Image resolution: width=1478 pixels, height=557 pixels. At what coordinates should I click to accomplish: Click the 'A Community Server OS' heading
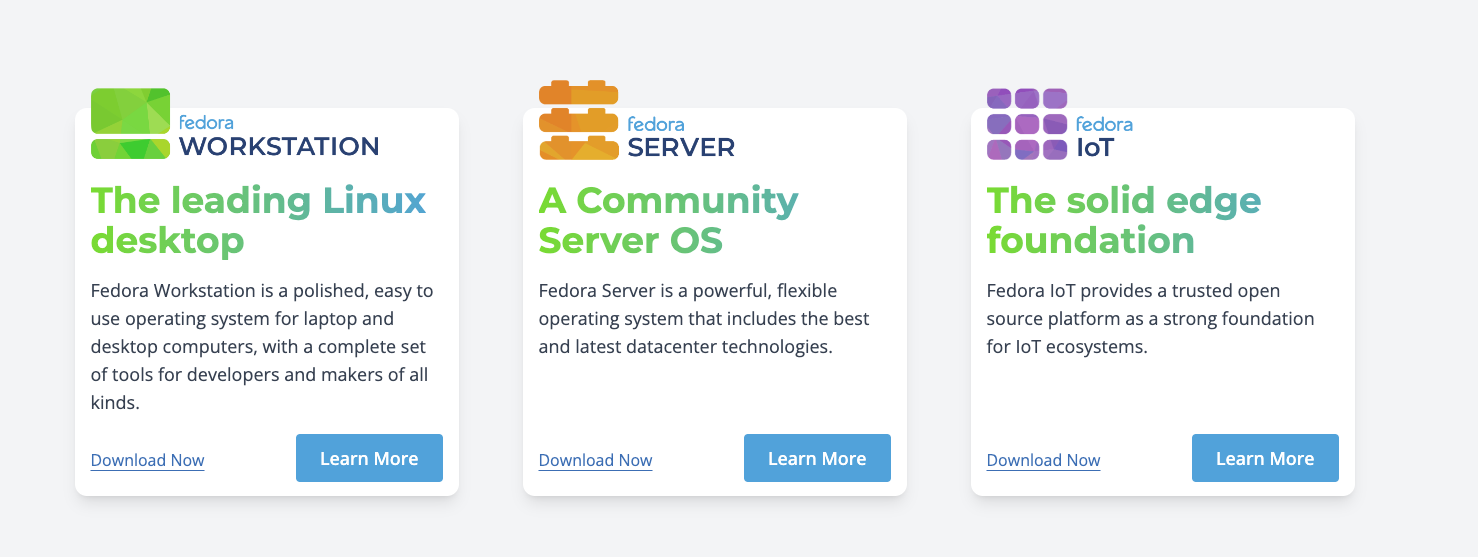coord(668,221)
